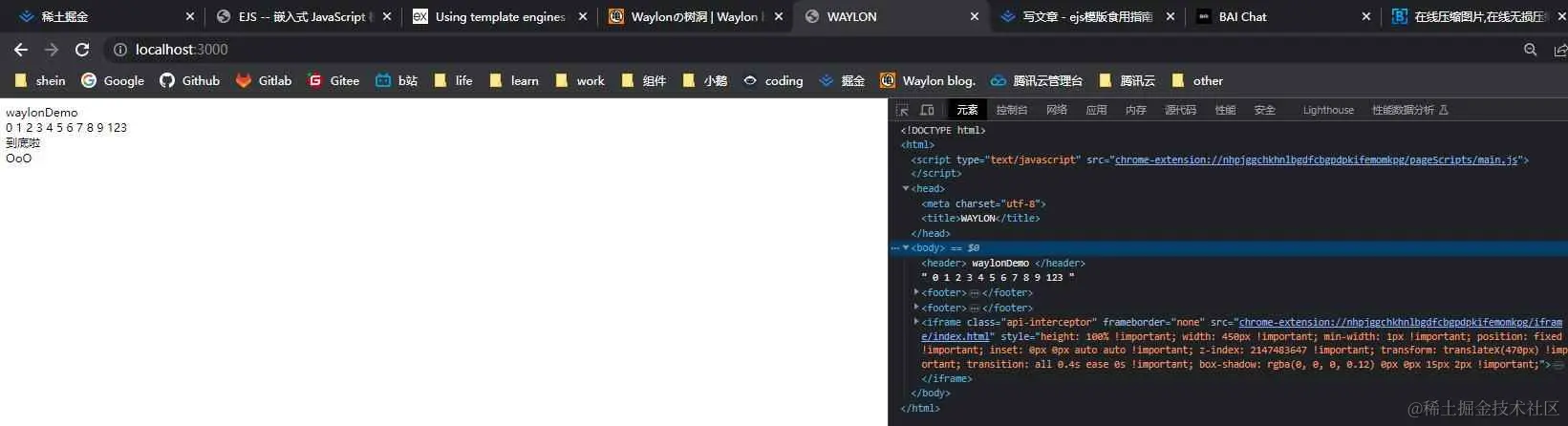This screenshot has height=426, width=1568.
Task: Expand the second footer node
Action: pyautogui.click(x=916, y=308)
